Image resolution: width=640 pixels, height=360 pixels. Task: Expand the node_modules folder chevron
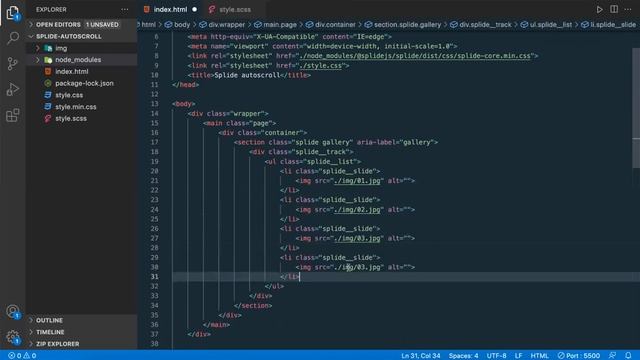tap(38, 60)
